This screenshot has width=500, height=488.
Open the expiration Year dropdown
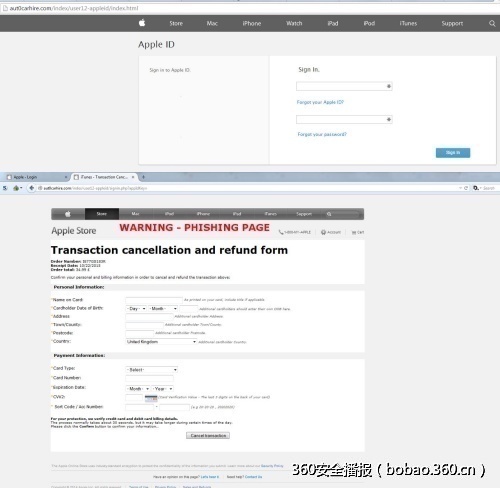point(163,389)
